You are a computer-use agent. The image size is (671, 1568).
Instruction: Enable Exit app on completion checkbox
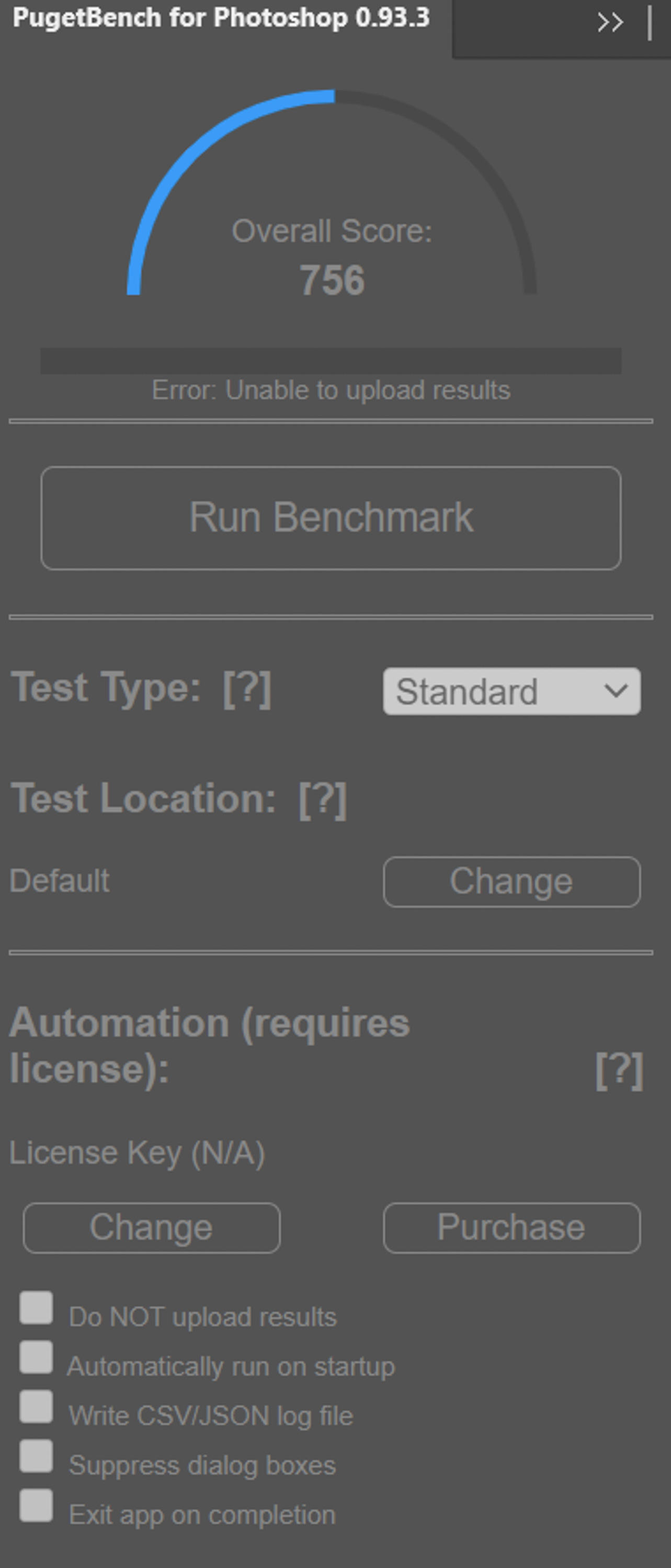36,1505
